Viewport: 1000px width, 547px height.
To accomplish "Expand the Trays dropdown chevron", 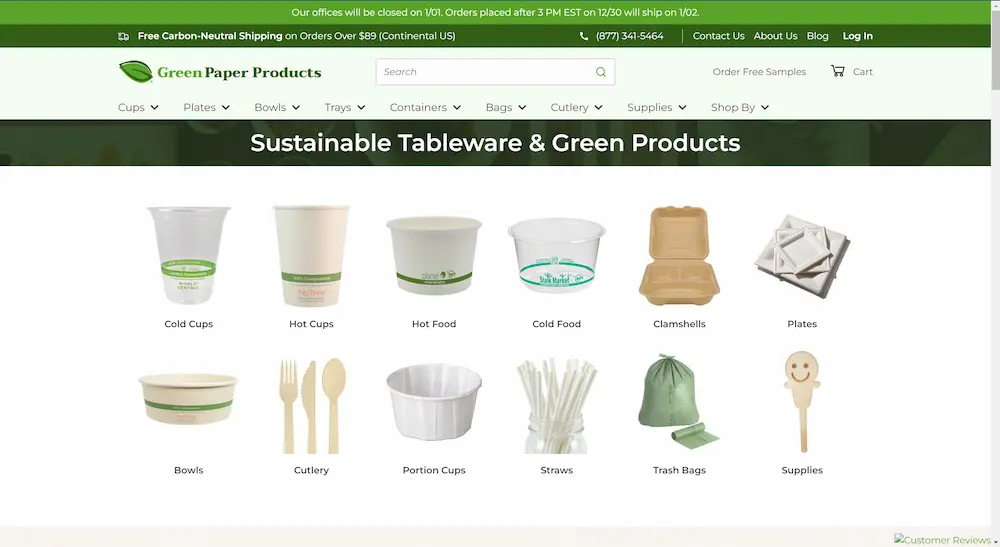I will coord(361,108).
